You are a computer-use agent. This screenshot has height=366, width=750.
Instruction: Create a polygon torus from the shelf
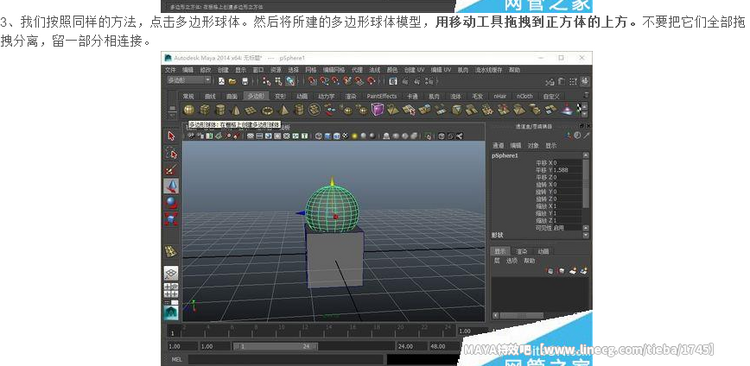(267, 111)
